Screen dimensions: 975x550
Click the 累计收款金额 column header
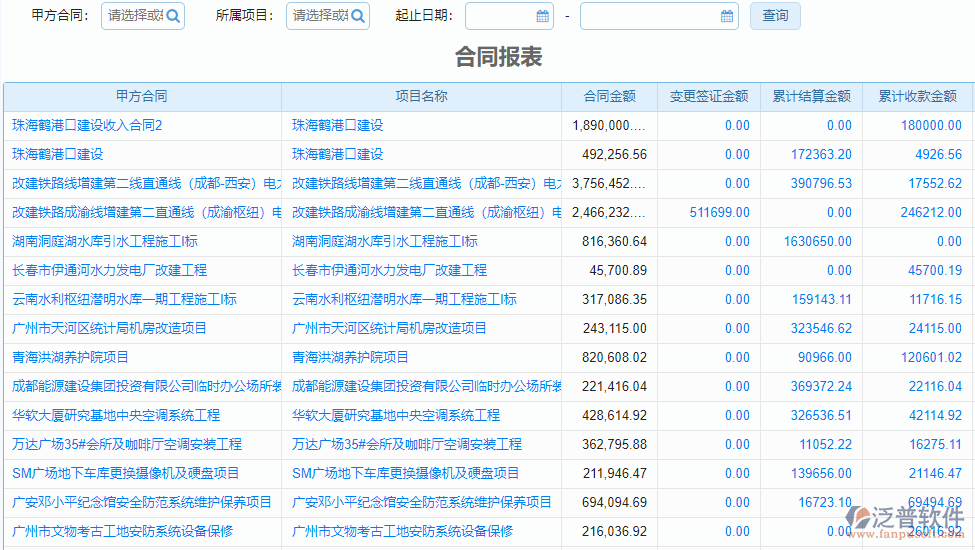click(x=917, y=97)
